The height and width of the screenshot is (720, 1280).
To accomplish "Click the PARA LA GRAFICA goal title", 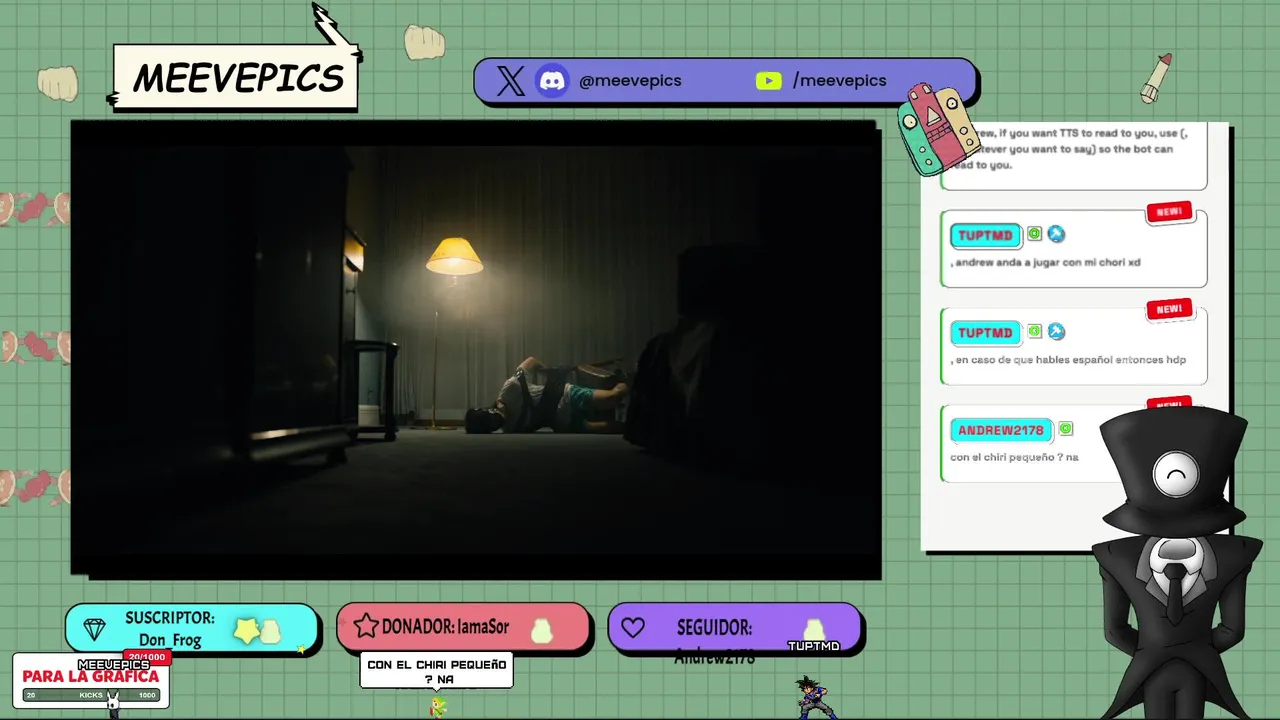I will [x=91, y=676].
